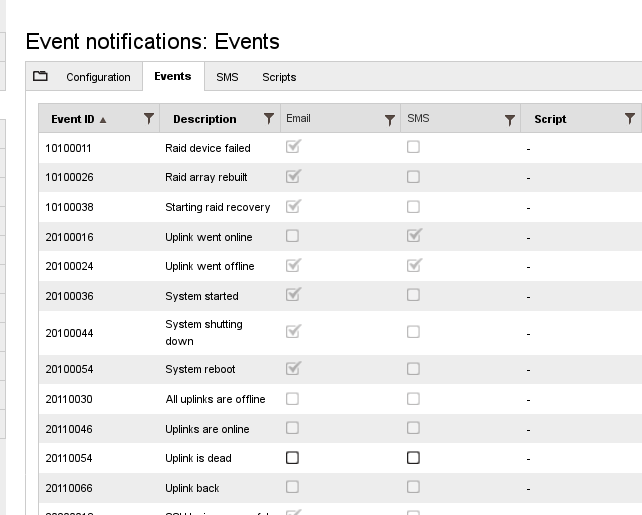Sort by Description column header
The width and height of the screenshot is (642, 515).
click(x=205, y=119)
